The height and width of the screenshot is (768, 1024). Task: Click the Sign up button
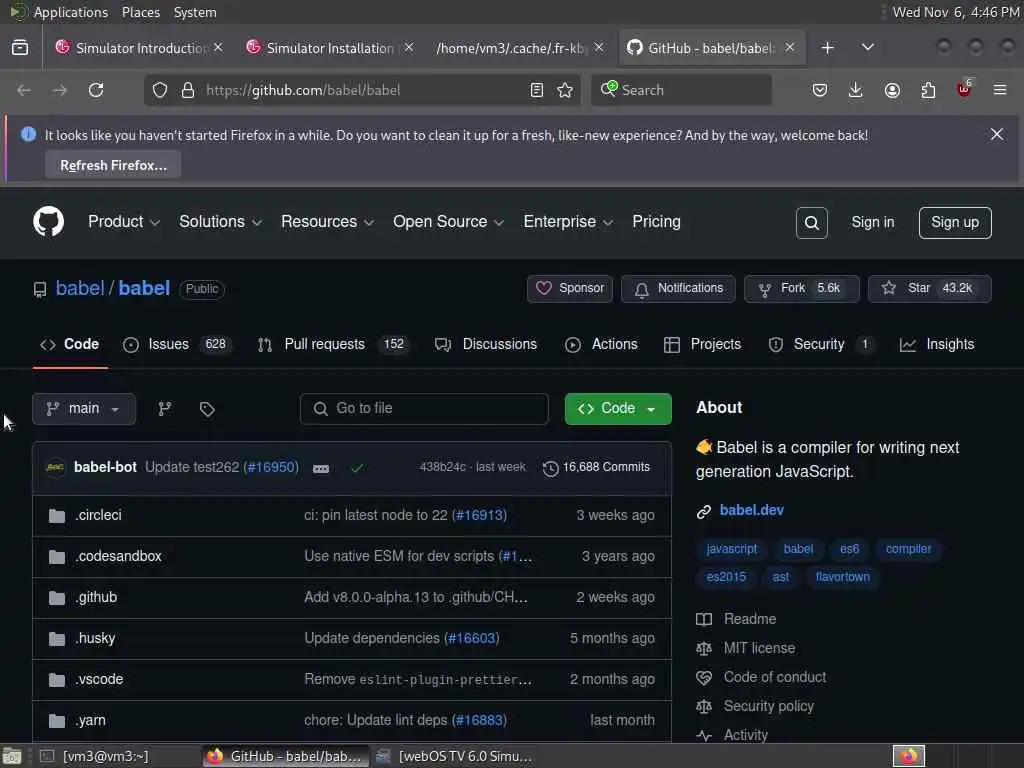click(955, 223)
